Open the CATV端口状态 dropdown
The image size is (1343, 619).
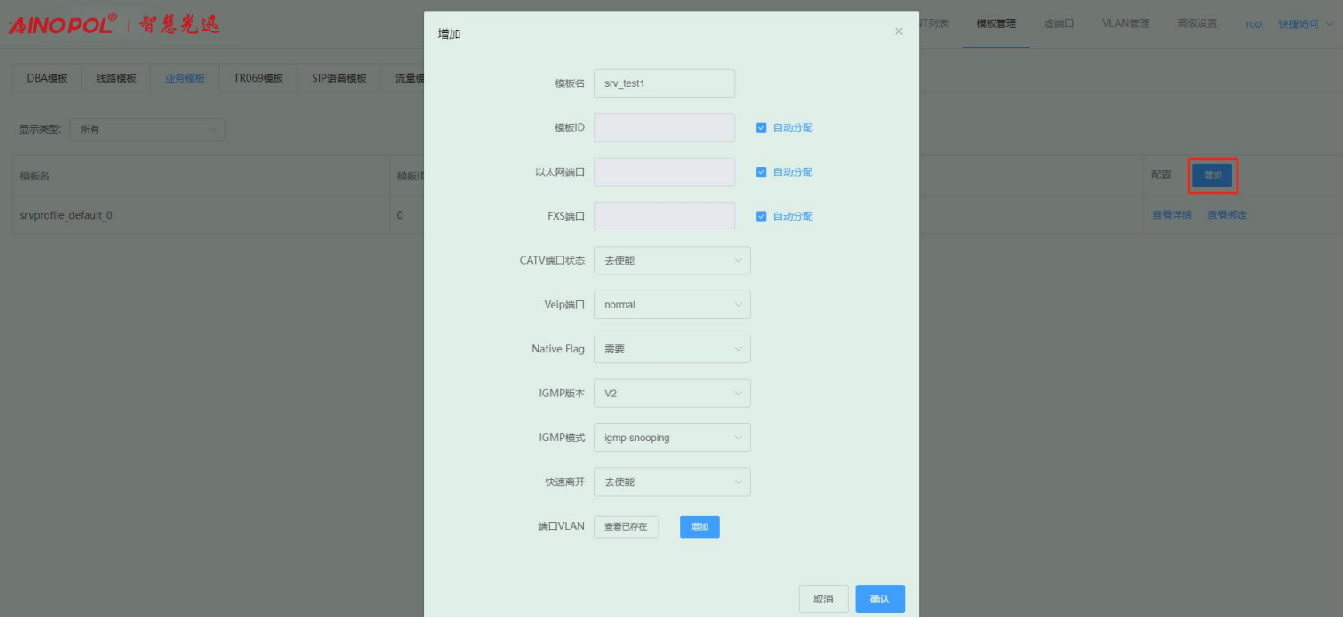tap(671, 261)
